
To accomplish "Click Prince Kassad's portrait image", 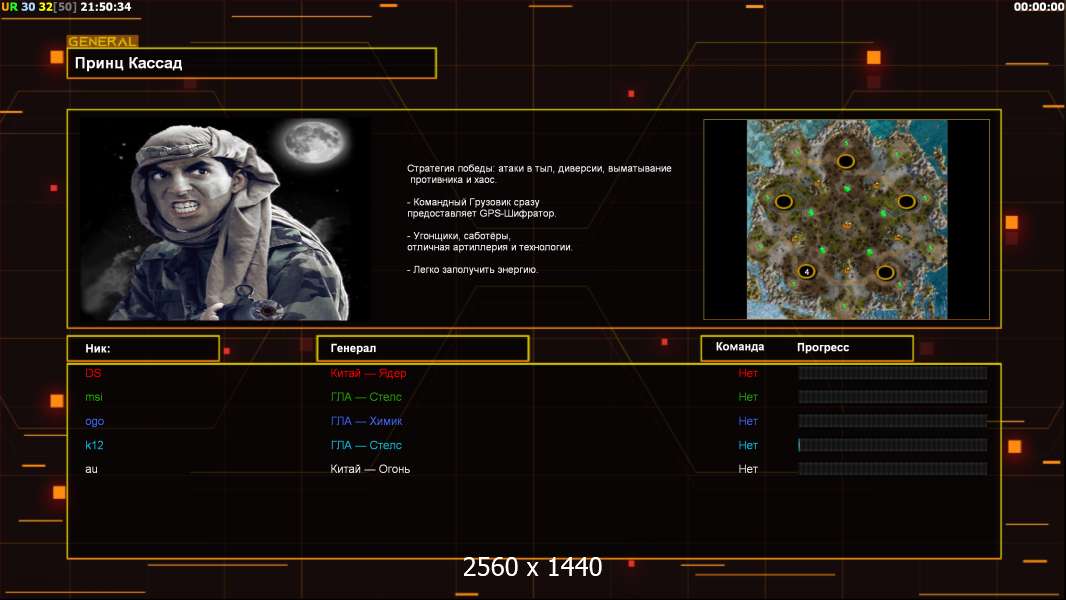I will (225, 219).
